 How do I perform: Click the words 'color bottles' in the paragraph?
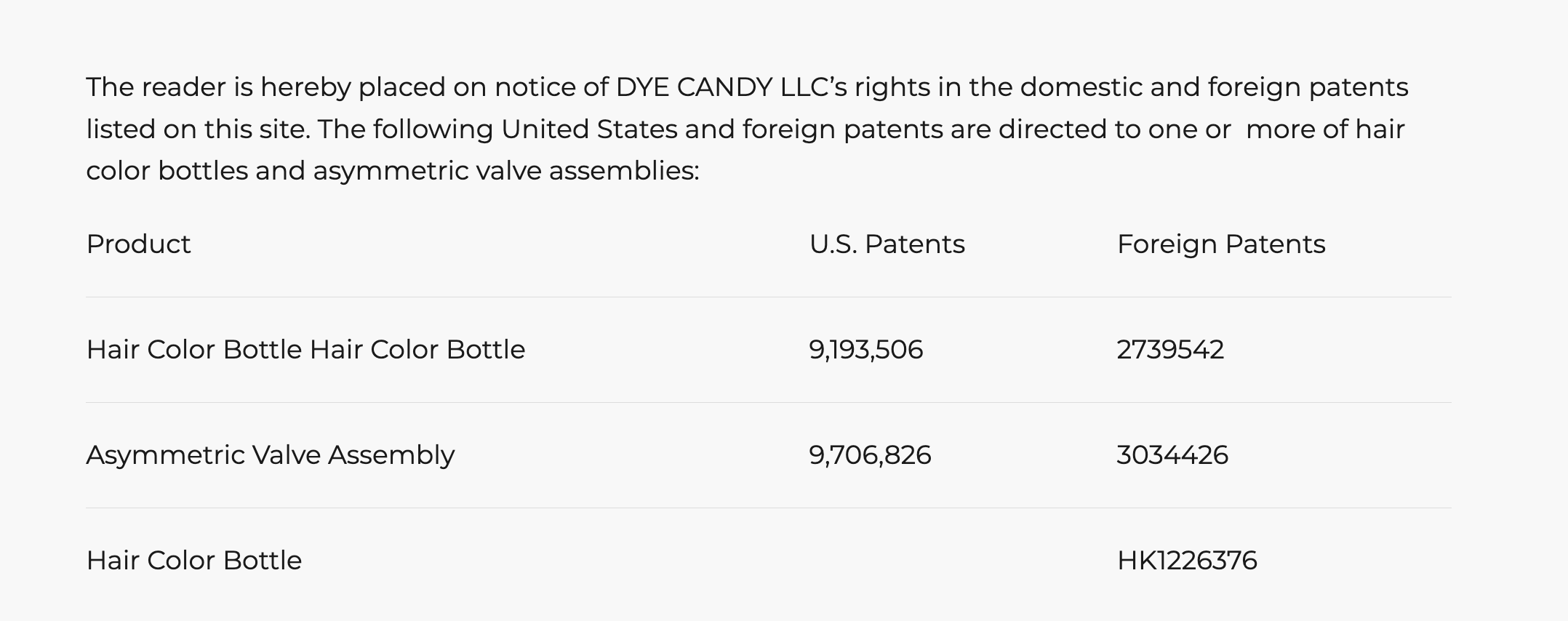(x=167, y=171)
